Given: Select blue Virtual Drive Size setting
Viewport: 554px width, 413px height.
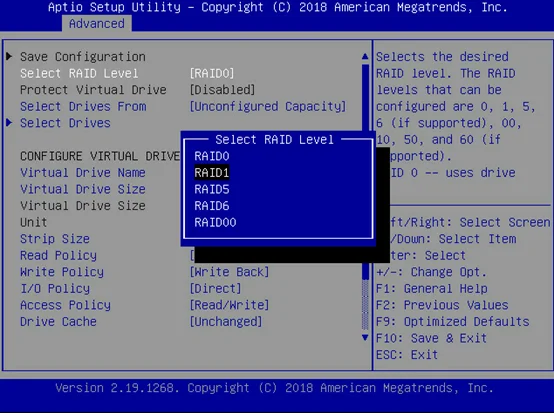Looking at the screenshot, I should [83, 189].
